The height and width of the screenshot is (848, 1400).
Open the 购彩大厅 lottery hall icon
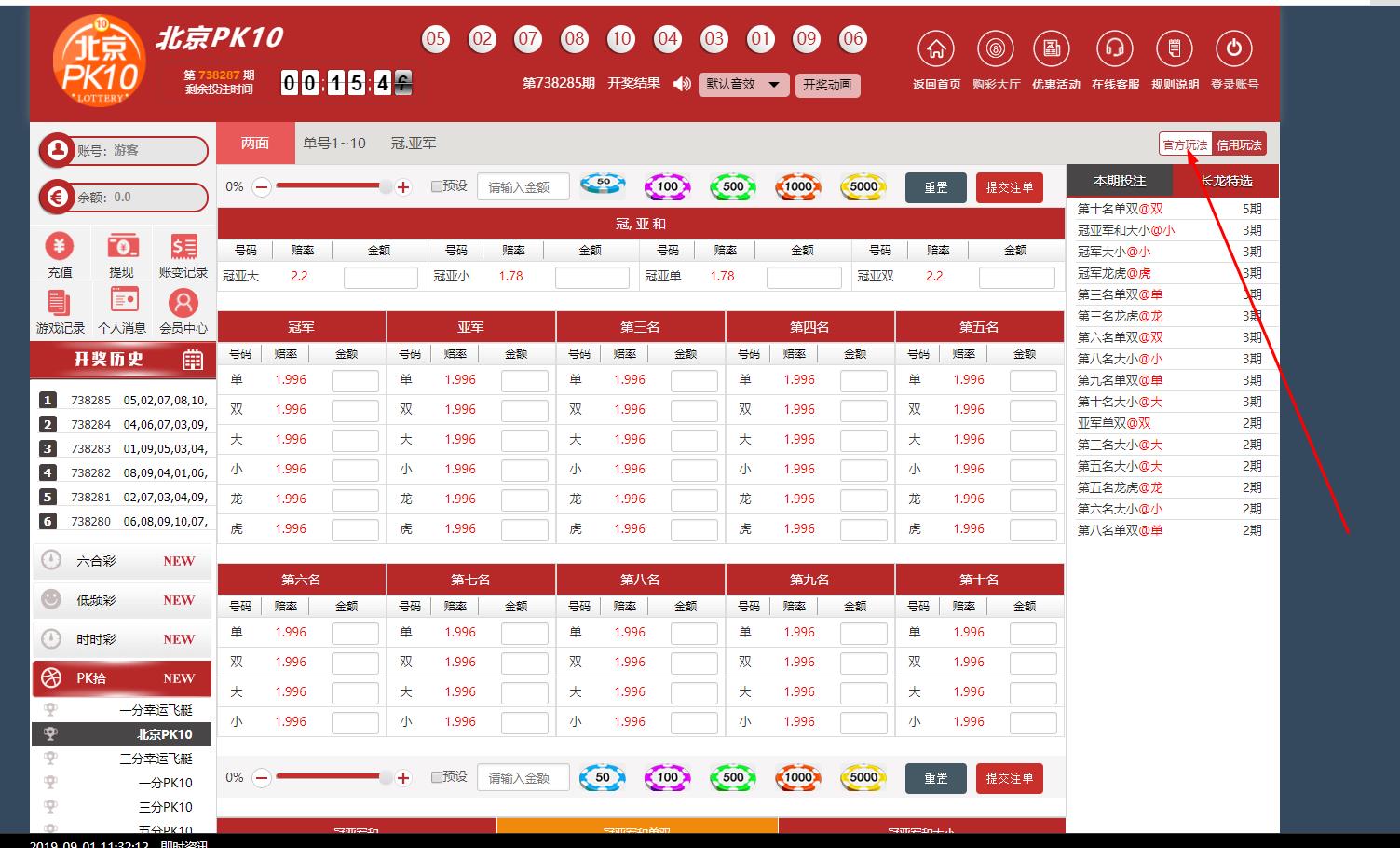tap(996, 49)
